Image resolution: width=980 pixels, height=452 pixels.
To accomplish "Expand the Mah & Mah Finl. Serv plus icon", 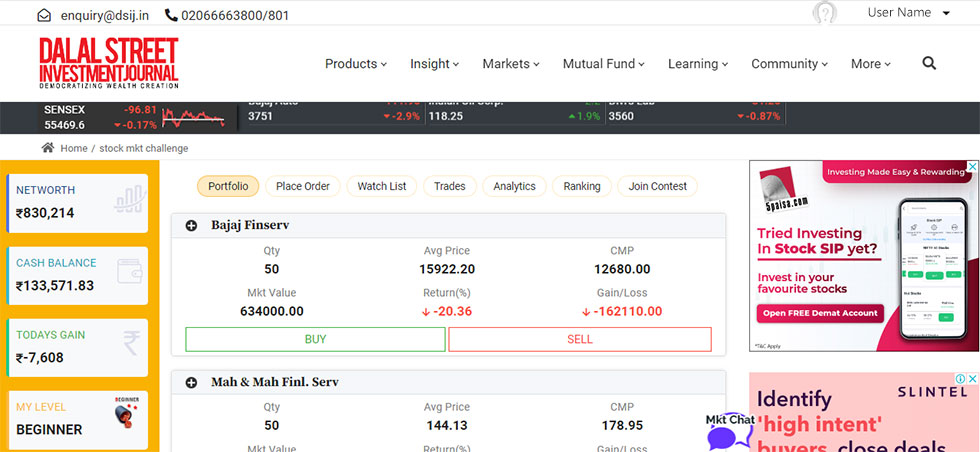I will (191, 383).
